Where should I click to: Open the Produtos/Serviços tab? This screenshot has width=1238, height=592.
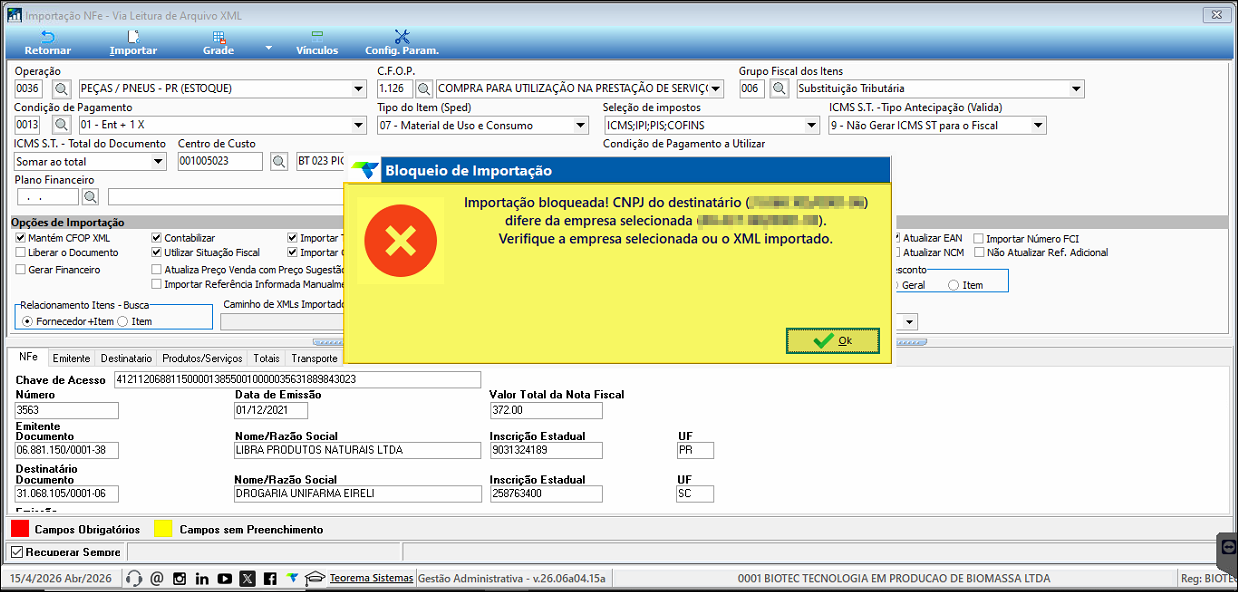click(x=202, y=358)
